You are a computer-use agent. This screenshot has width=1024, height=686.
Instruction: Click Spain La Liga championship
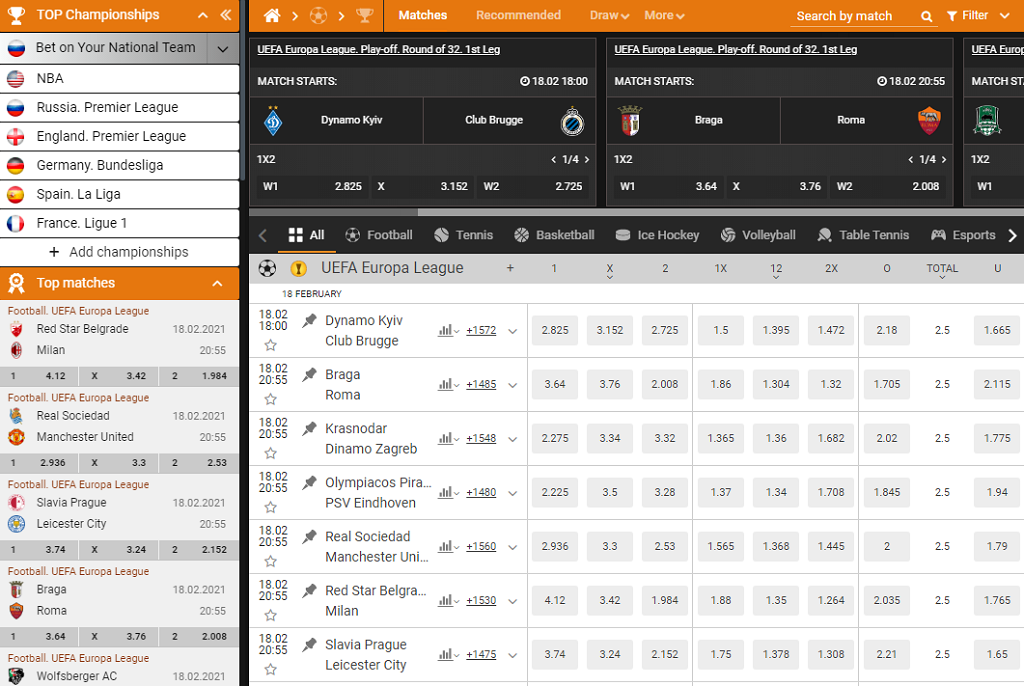(120, 194)
